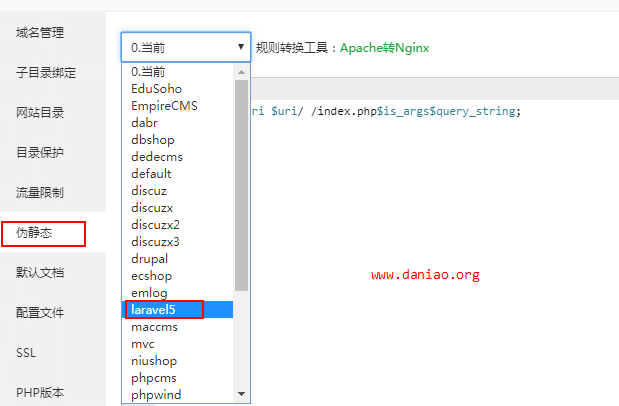
Task: Open the rewrite rule template dropdown
Action: [186, 47]
